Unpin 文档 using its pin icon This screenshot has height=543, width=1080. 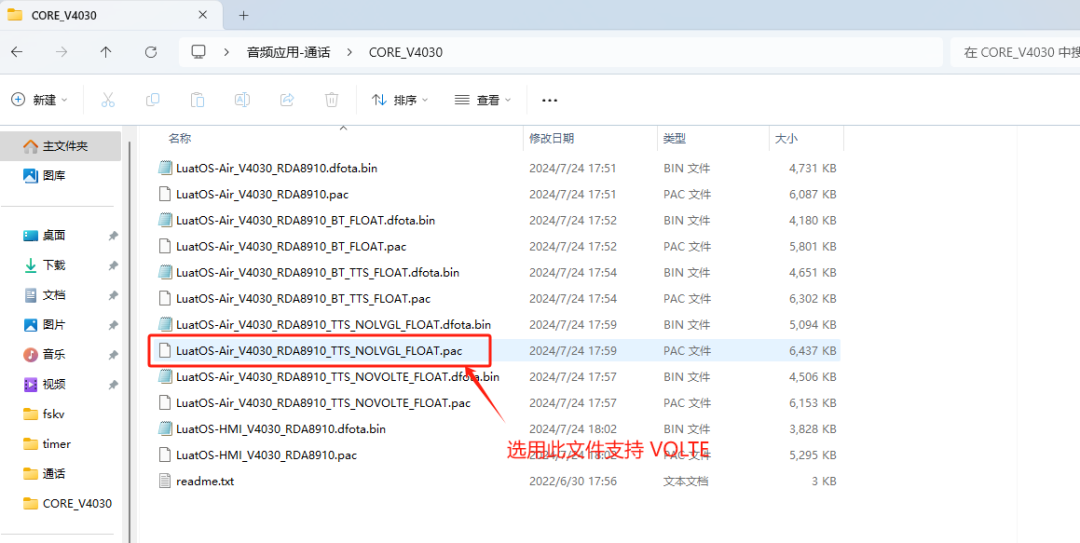[113, 295]
